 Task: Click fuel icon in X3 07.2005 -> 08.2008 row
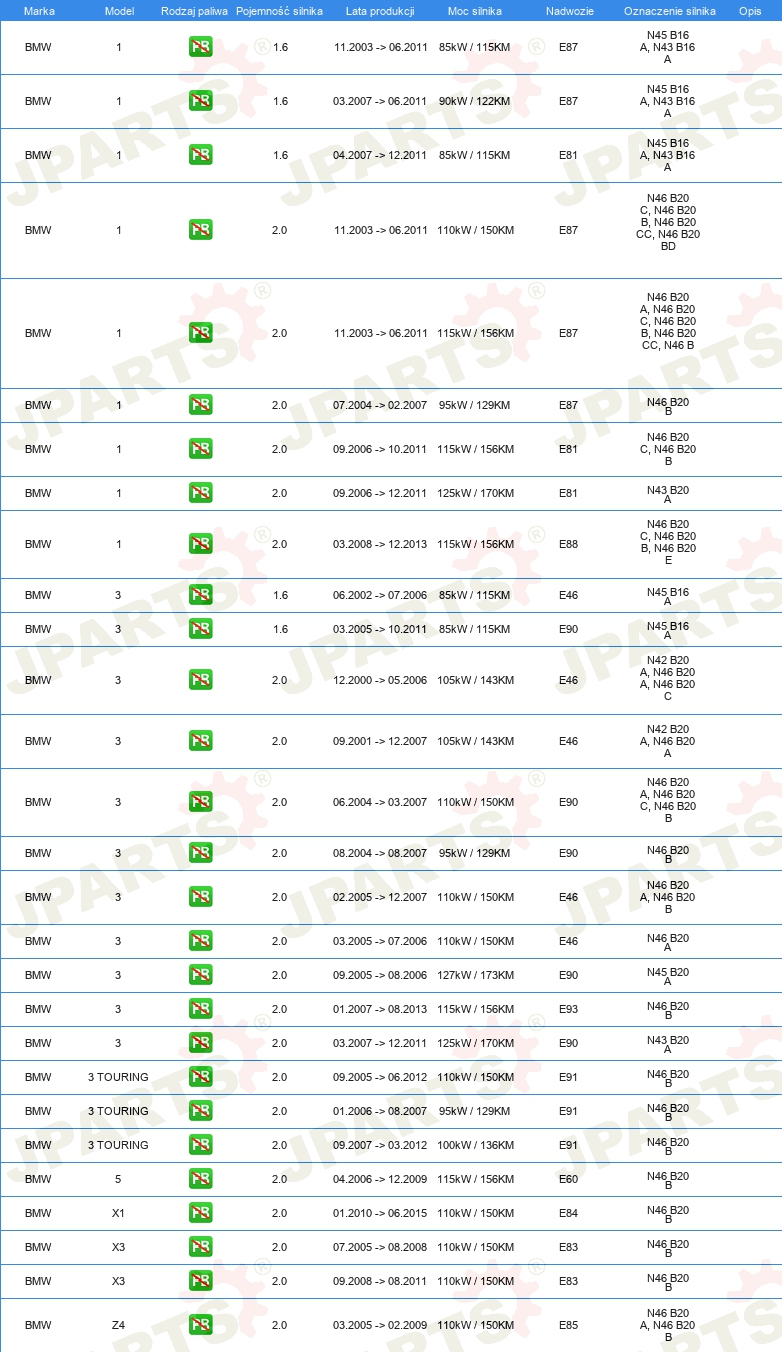[x=201, y=1247]
